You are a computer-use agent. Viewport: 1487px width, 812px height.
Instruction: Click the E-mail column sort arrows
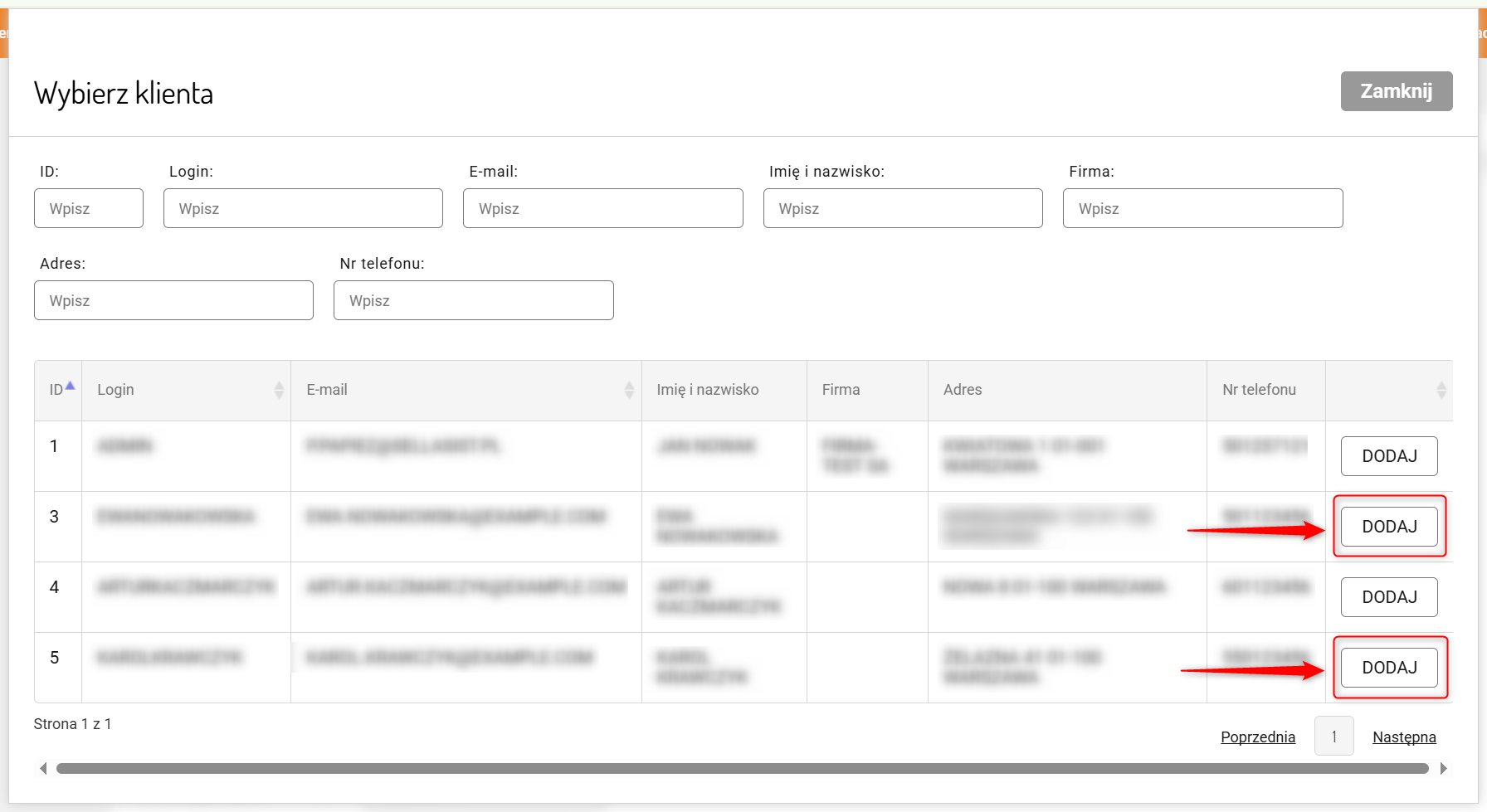pos(629,390)
